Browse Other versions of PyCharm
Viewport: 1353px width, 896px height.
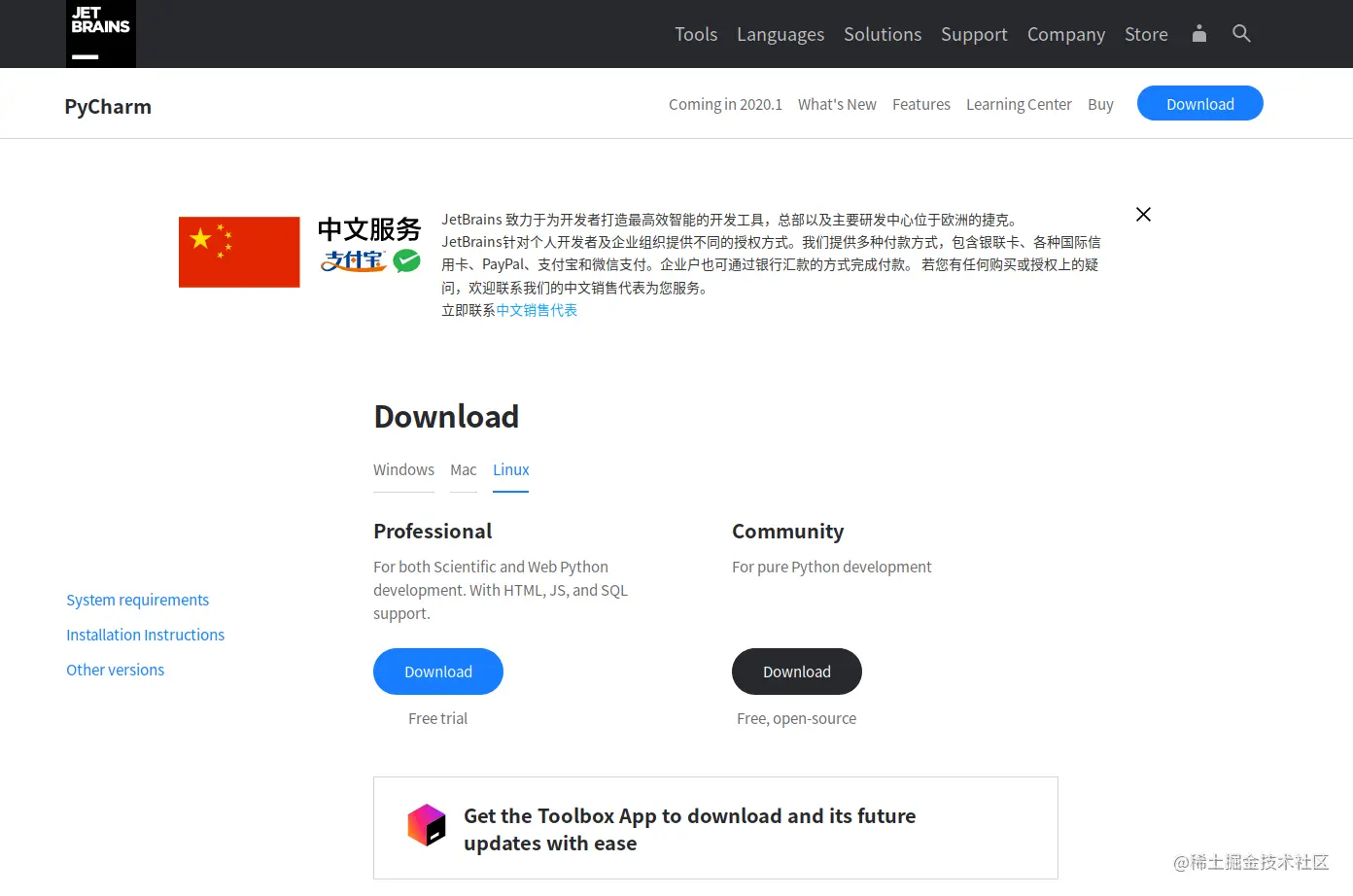click(115, 669)
